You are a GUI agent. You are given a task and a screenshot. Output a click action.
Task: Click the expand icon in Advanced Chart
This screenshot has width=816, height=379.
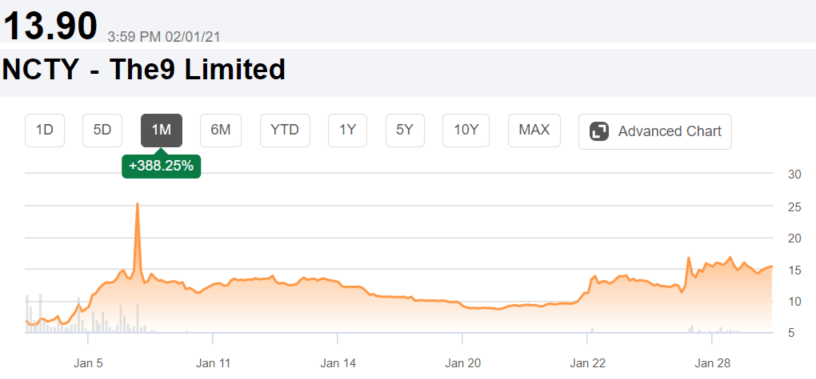click(599, 131)
